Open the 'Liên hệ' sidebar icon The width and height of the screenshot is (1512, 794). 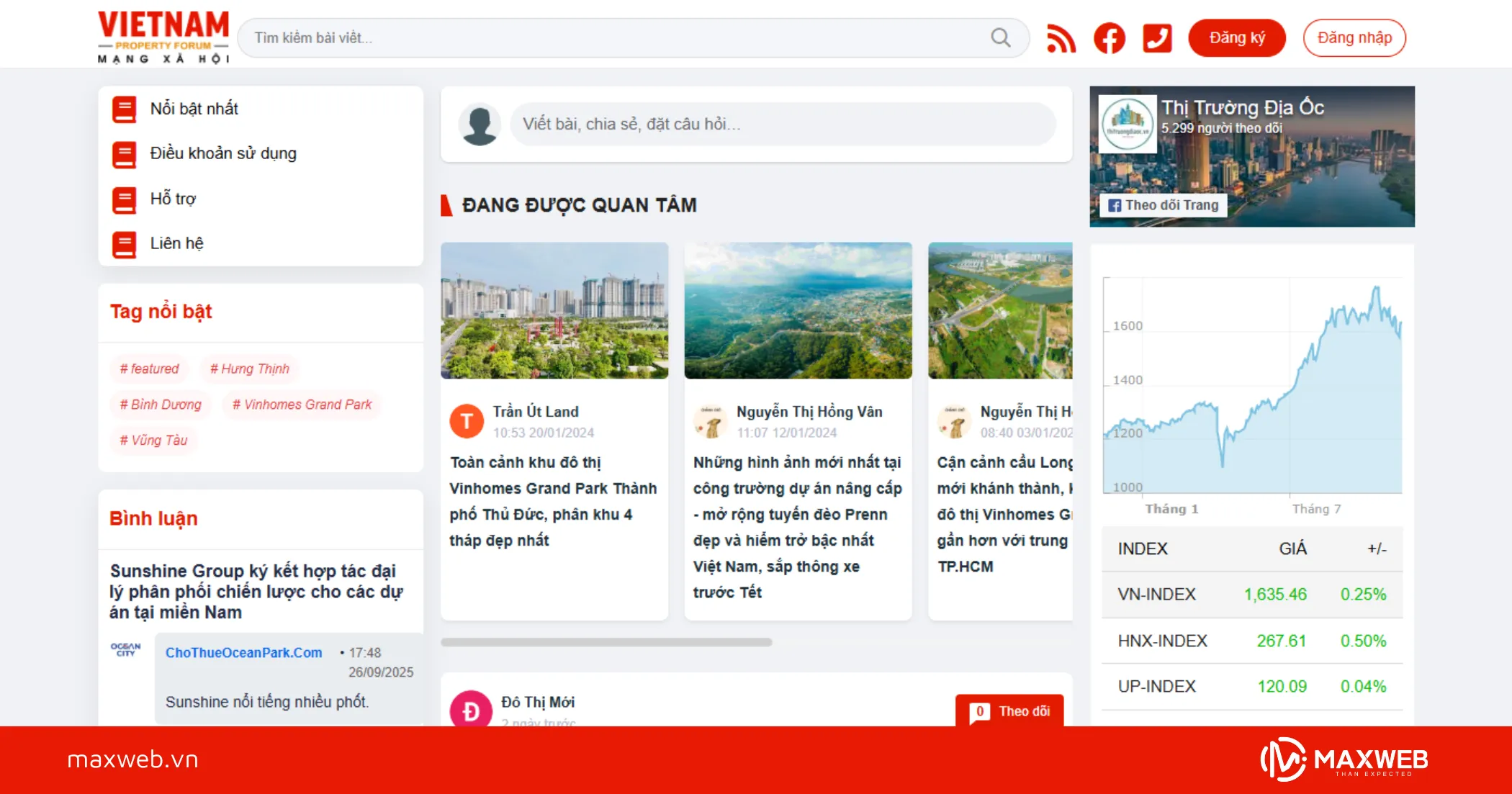click(124, 244)
